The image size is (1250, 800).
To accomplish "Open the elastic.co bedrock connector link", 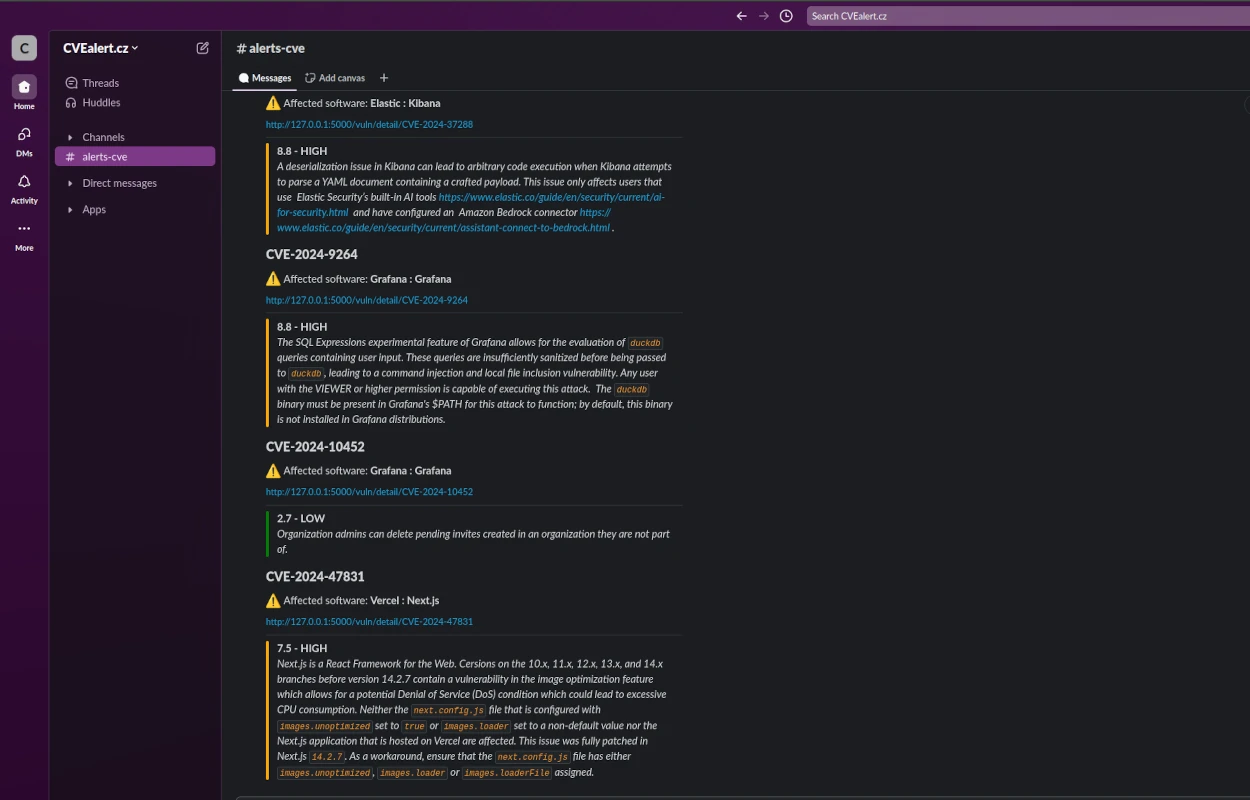I will [x=444, y=227].
